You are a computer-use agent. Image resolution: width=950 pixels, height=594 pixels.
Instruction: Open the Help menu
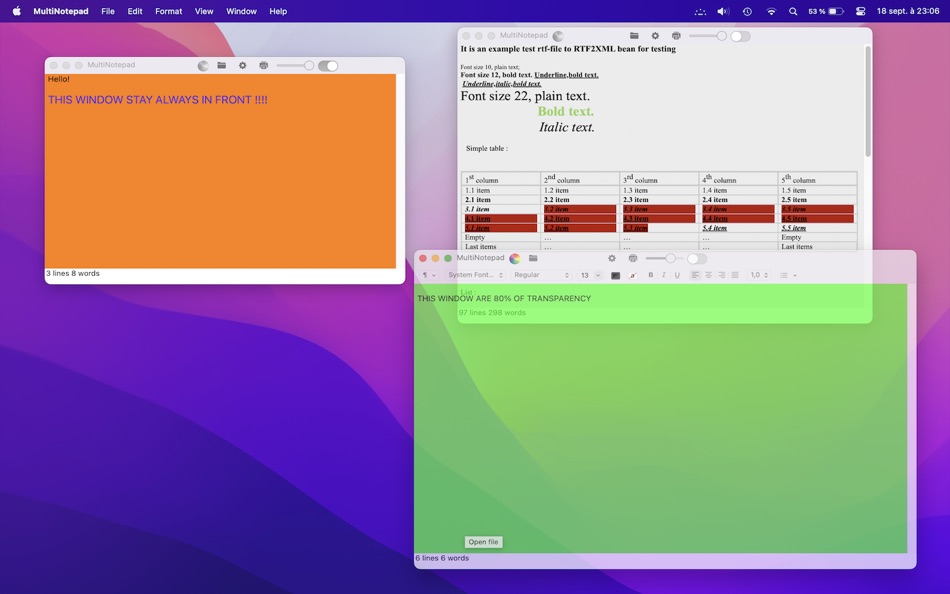click(x=278, y=12)
